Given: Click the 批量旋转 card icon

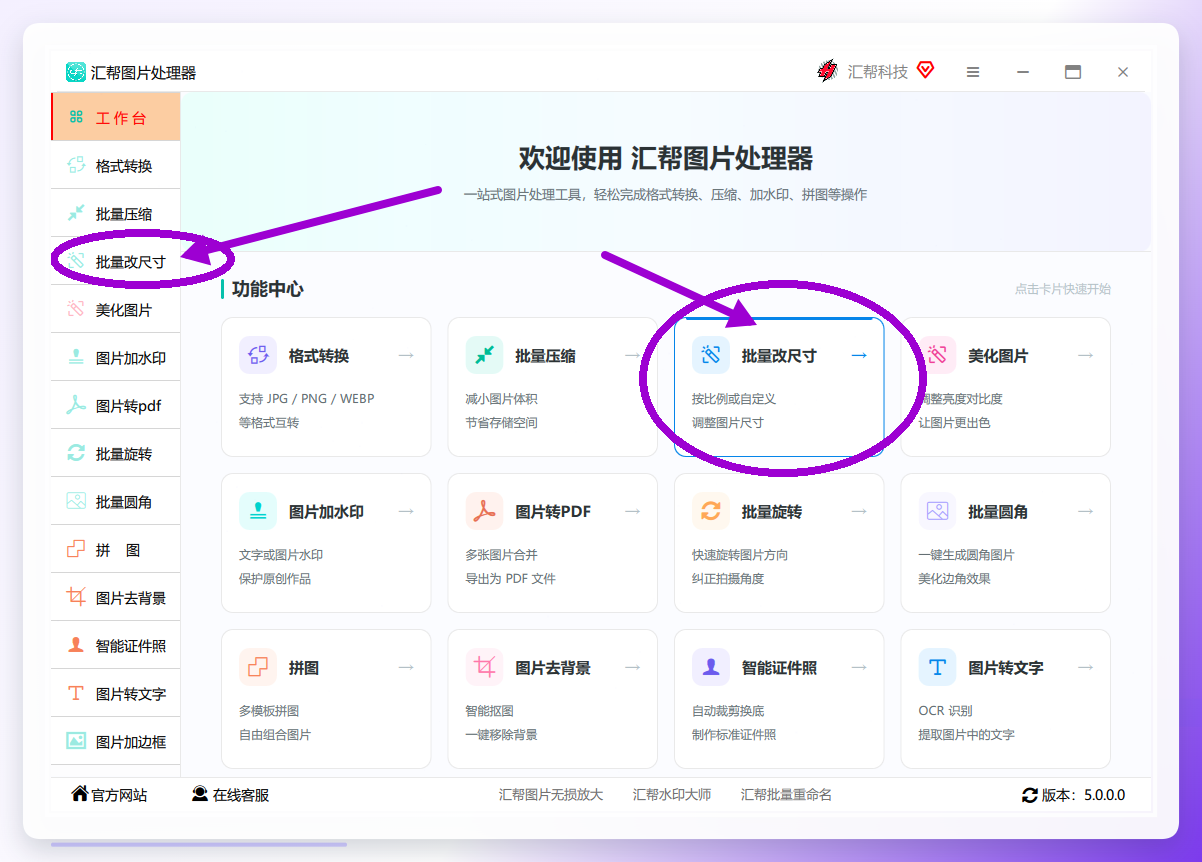Looking at the screenshot, I should pyautogui.click(x=711, y=511).
